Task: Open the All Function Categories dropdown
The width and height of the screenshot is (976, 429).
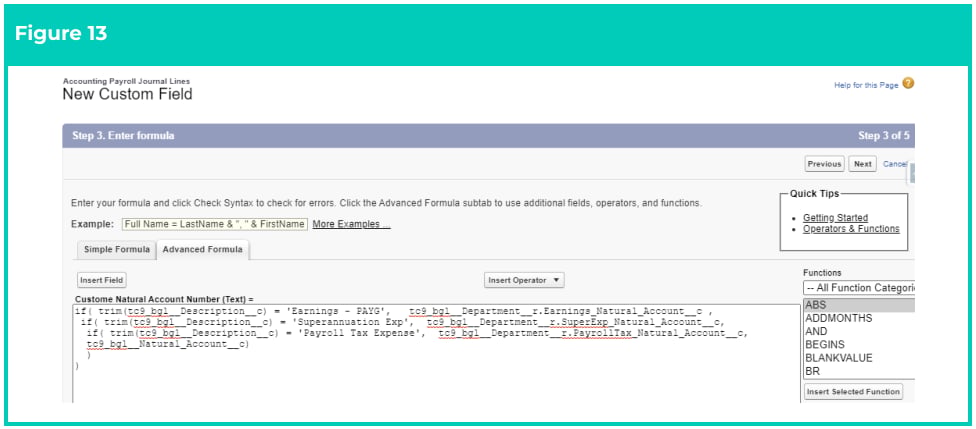Action: point(859,288)
